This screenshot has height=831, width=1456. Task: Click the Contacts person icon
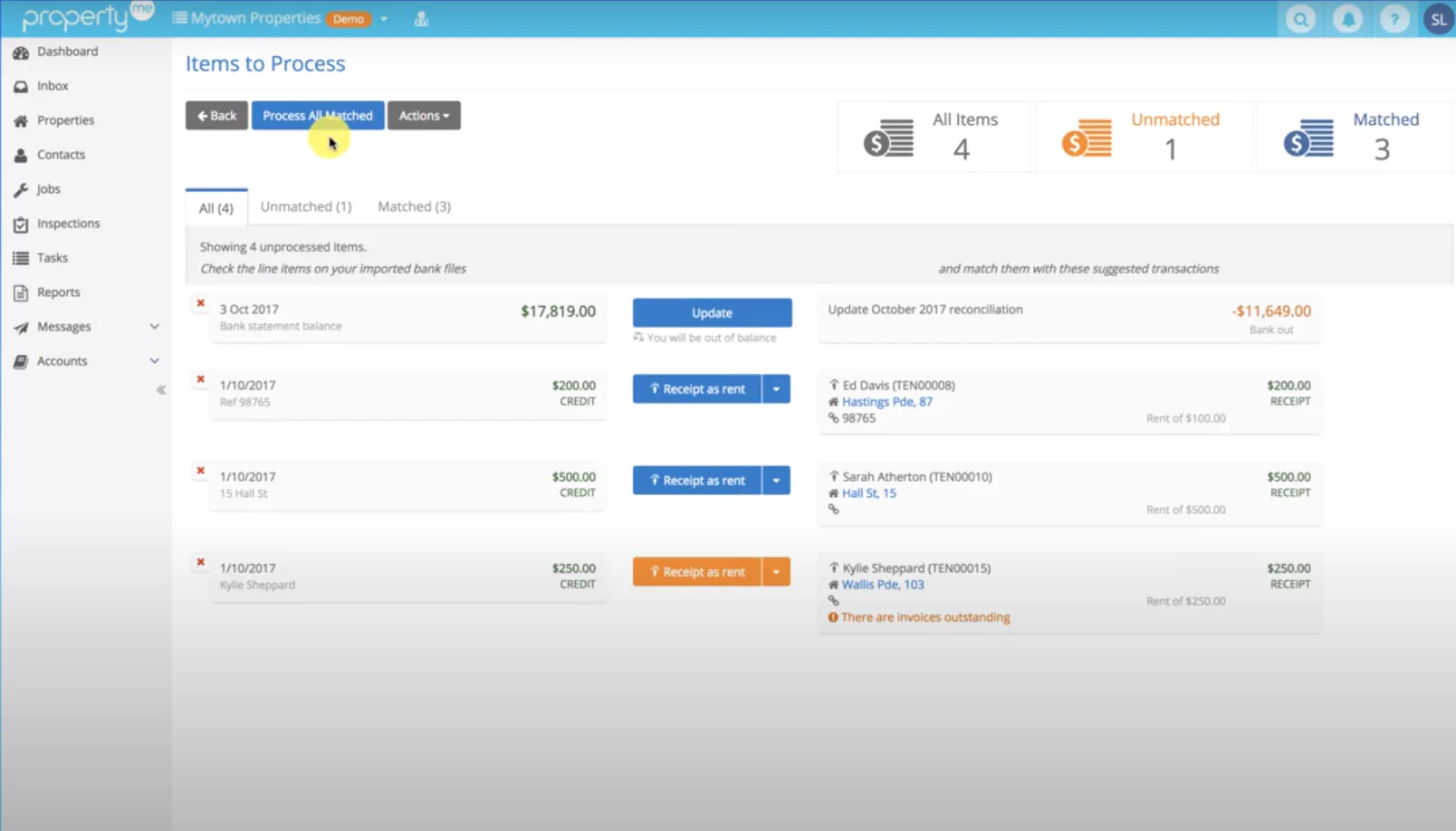[x=21, y=156]
